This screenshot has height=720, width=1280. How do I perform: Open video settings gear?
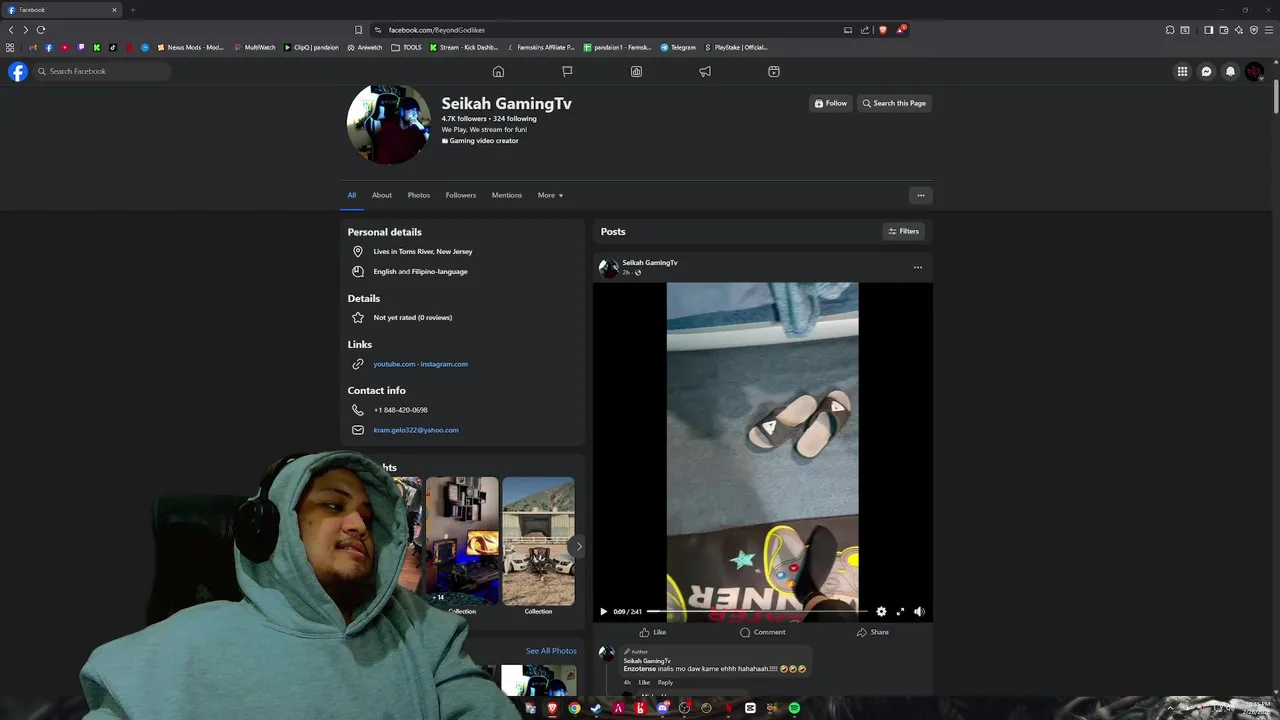click(881, 611)
